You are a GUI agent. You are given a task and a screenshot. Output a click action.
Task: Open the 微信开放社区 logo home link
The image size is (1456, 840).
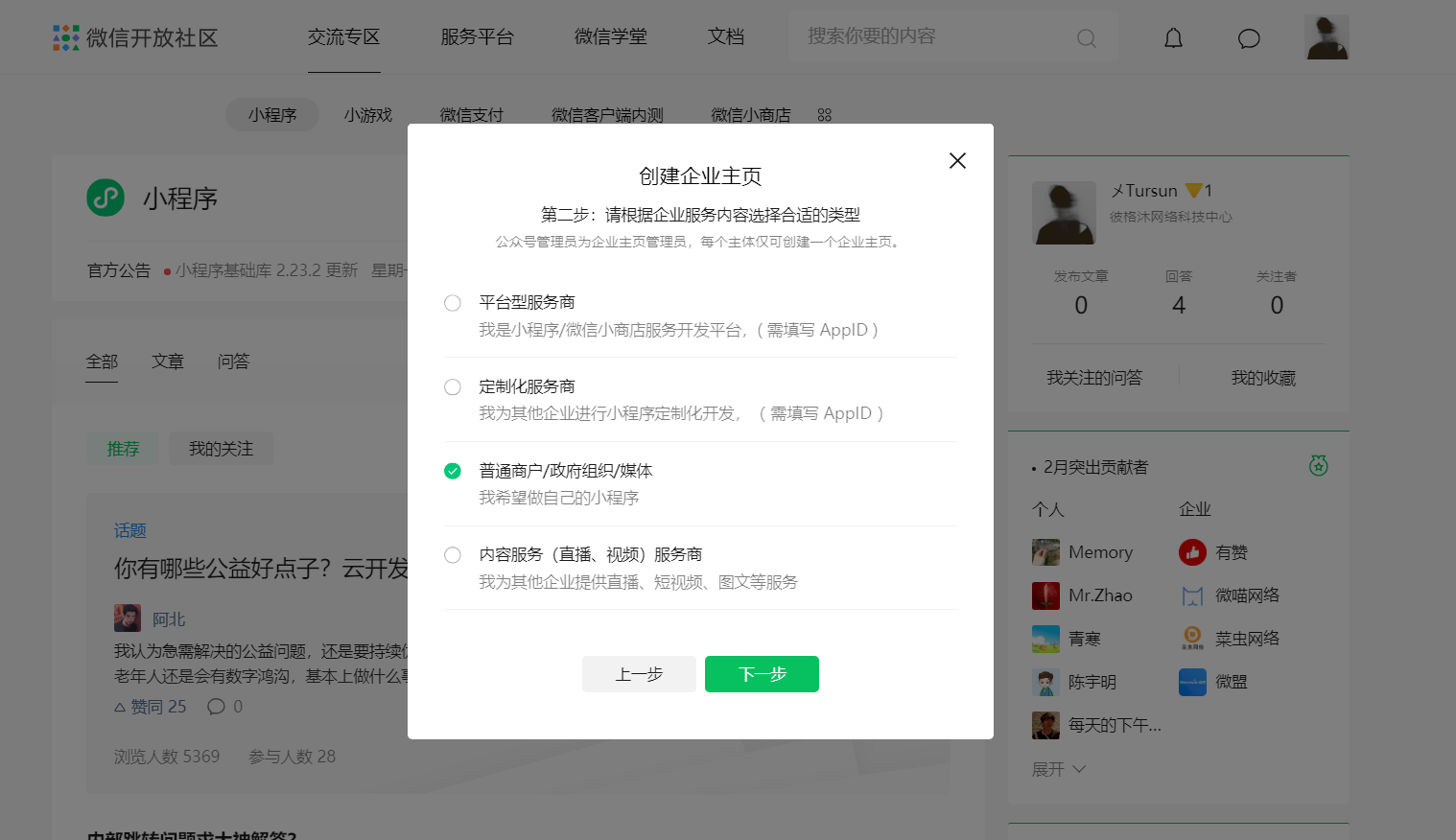pos(135,37)
